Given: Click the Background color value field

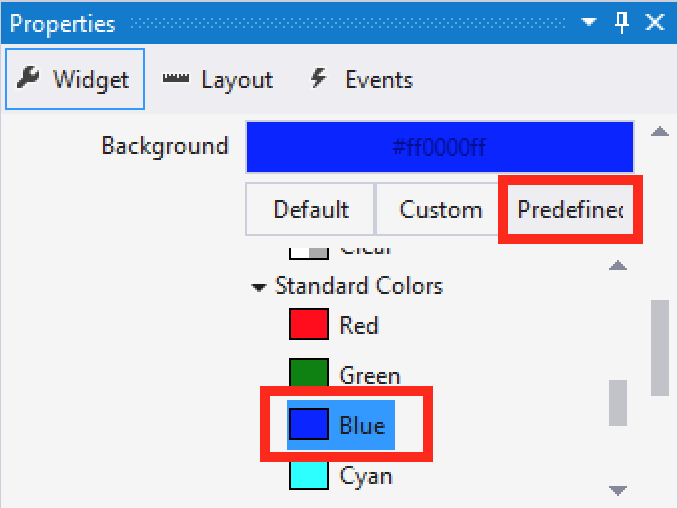Looking at the screenshot, I should [439, 148].
